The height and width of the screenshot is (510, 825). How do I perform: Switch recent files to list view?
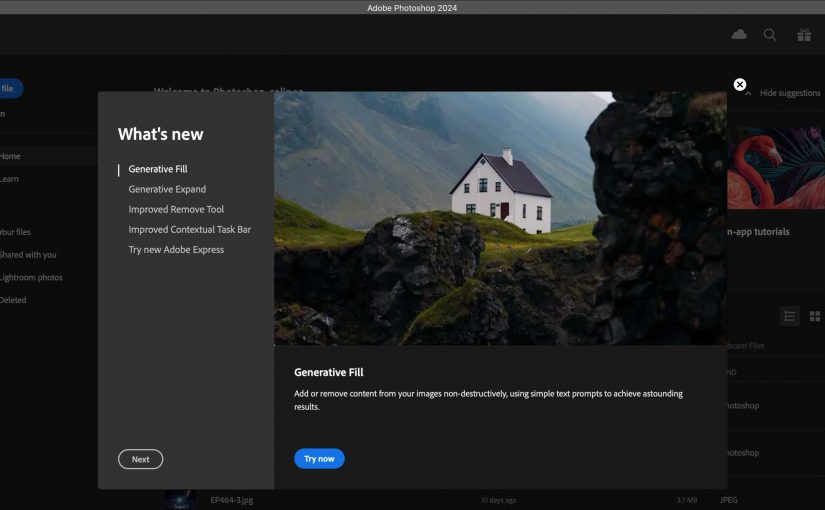click(x=789, y=316)
